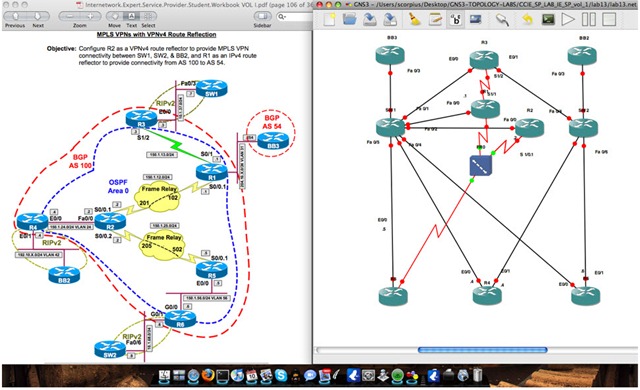Select the R2 router in GNS3 topology
640x390 pixels.
click(529, 128)
